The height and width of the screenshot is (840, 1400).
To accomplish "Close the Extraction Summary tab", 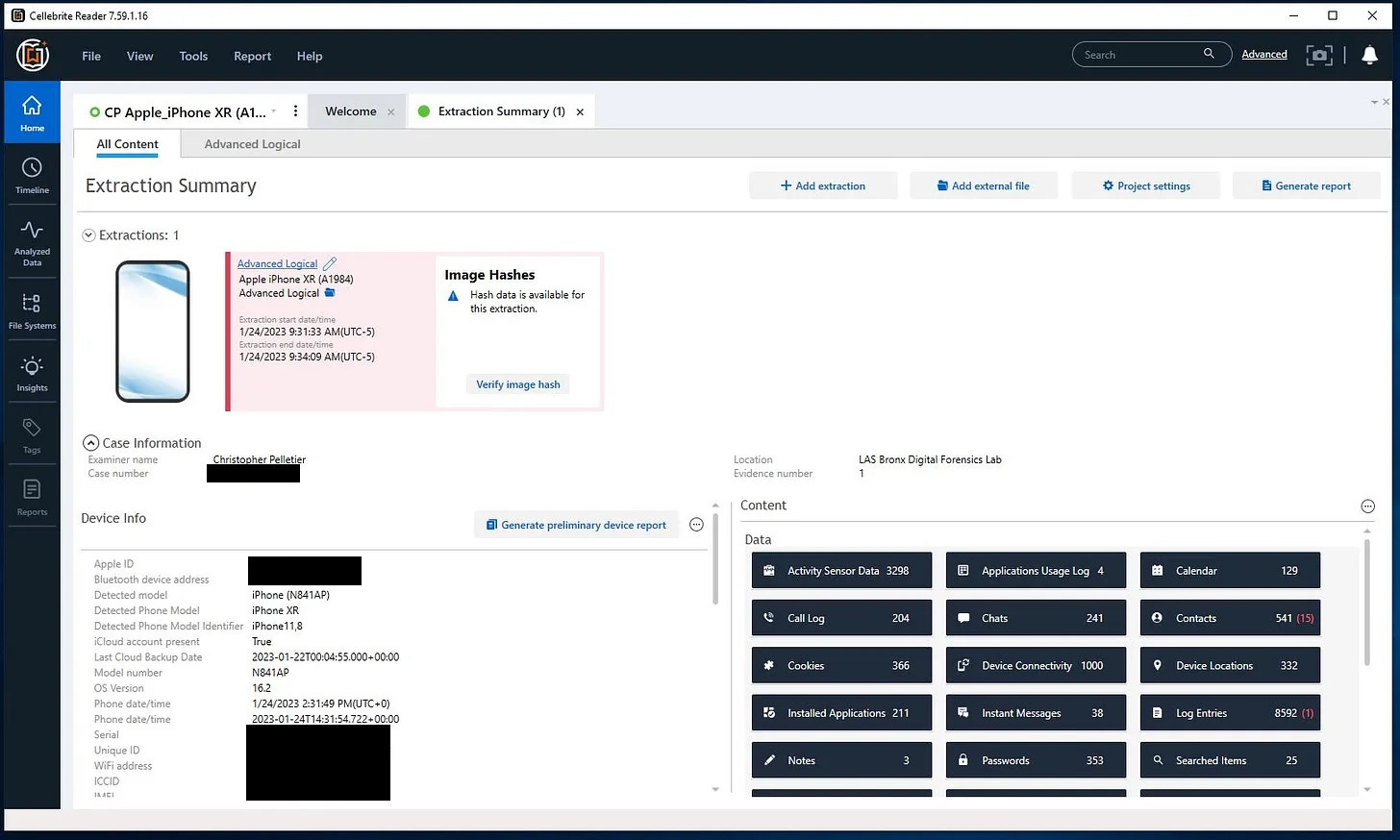I will [580, 111].
